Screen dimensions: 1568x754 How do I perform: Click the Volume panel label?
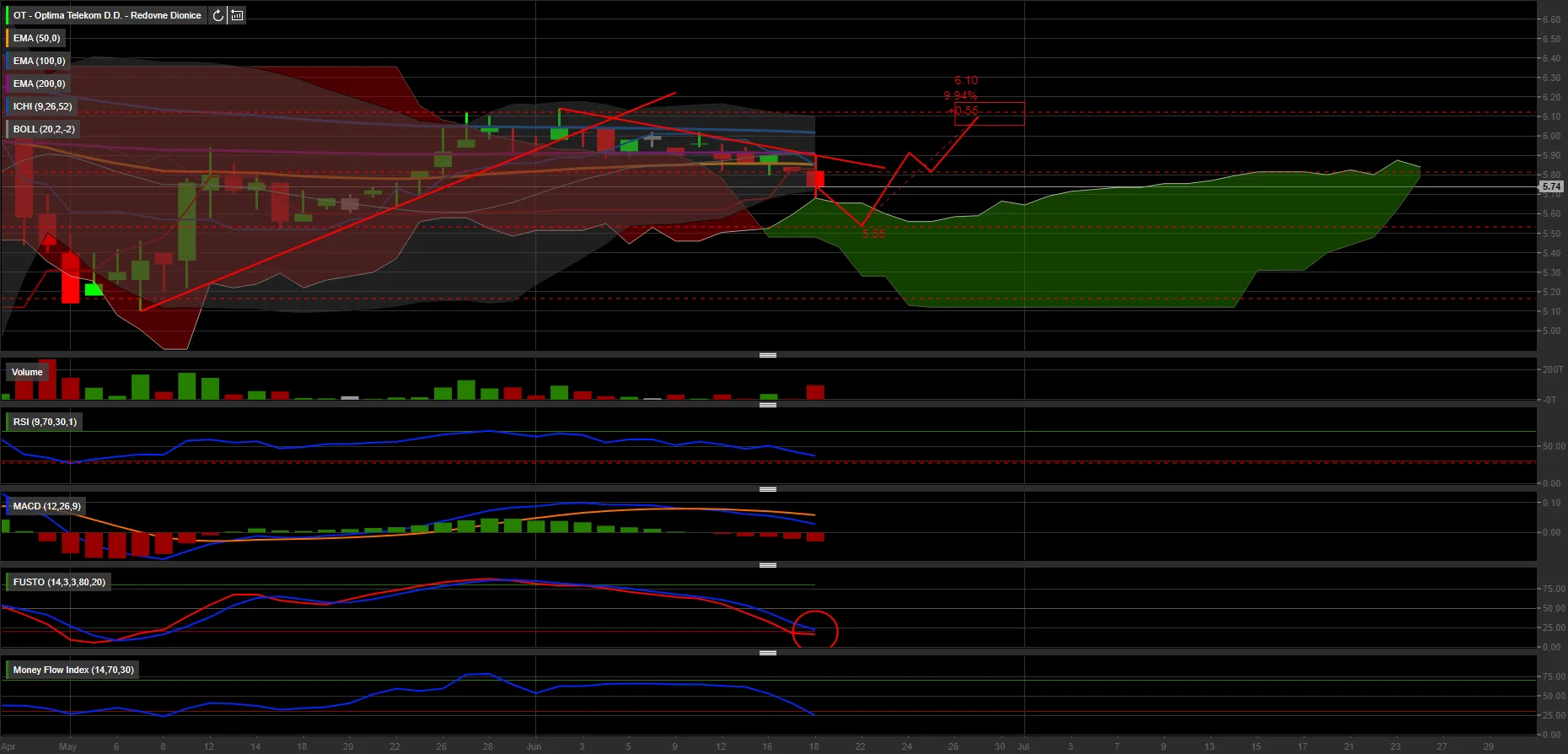point(27,372)
